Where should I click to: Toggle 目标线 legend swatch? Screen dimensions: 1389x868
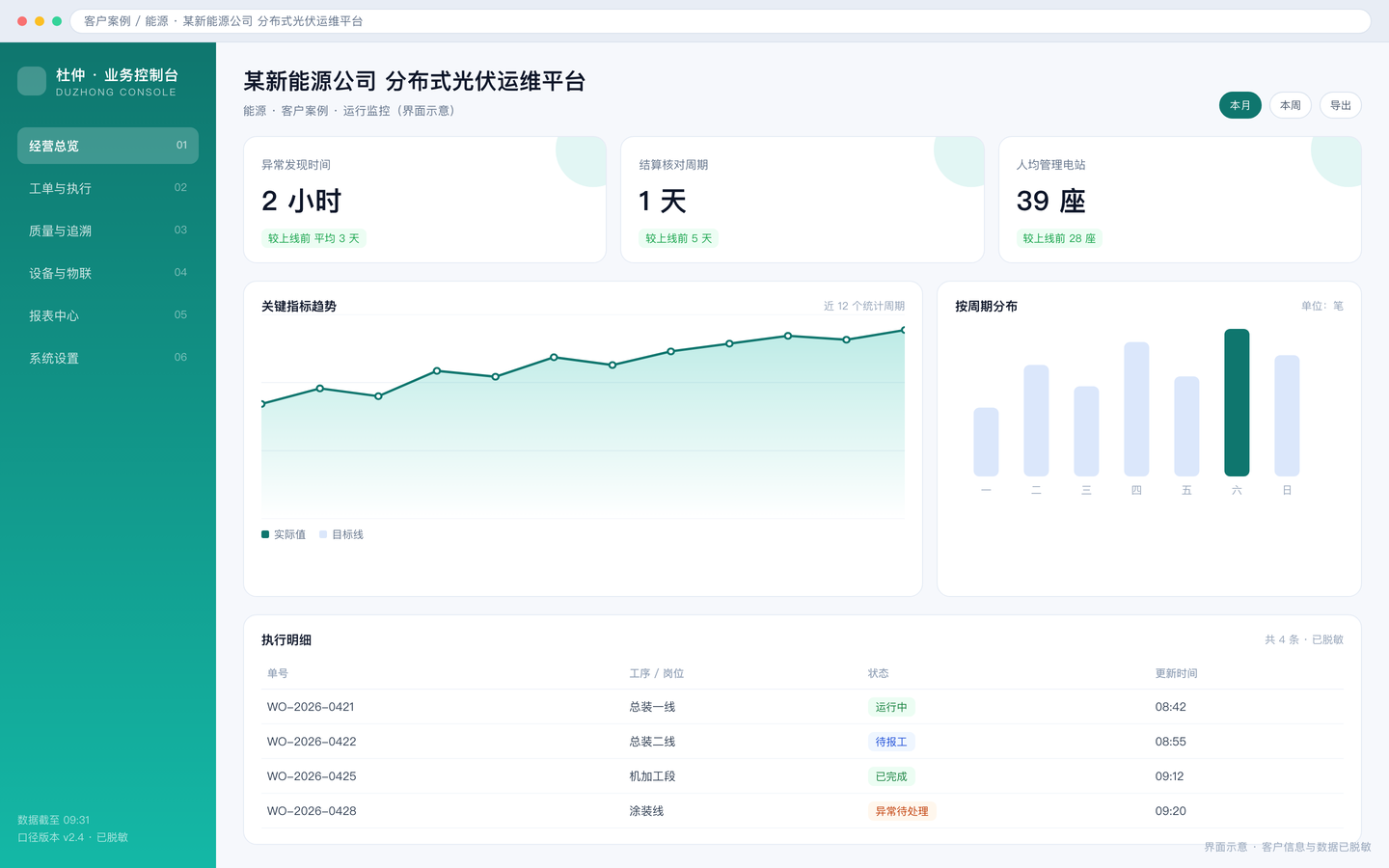click(323, 534)
